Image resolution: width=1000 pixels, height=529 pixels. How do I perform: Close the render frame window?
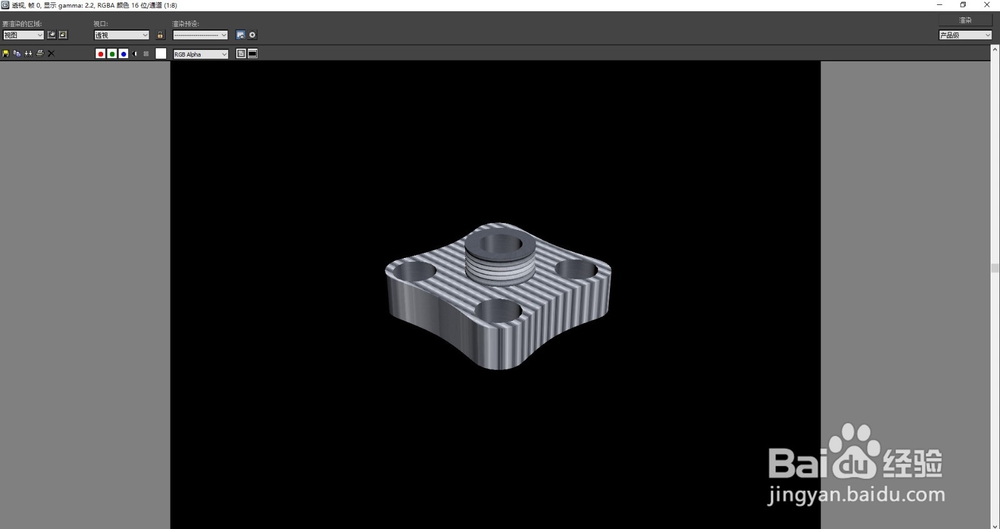pyautogui.click(x=987, y=4)
